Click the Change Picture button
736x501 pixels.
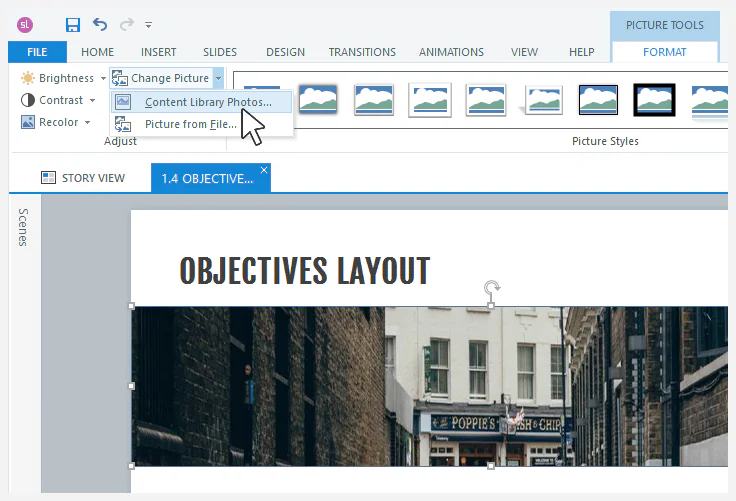tap(161, 78)
